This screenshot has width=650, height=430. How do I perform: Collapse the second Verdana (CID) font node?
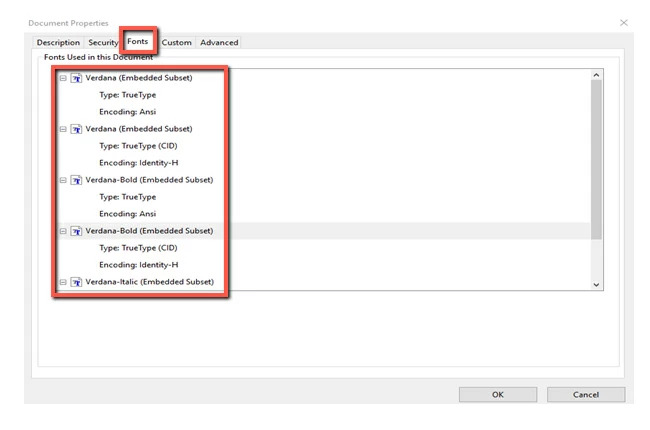click(63, 129)
